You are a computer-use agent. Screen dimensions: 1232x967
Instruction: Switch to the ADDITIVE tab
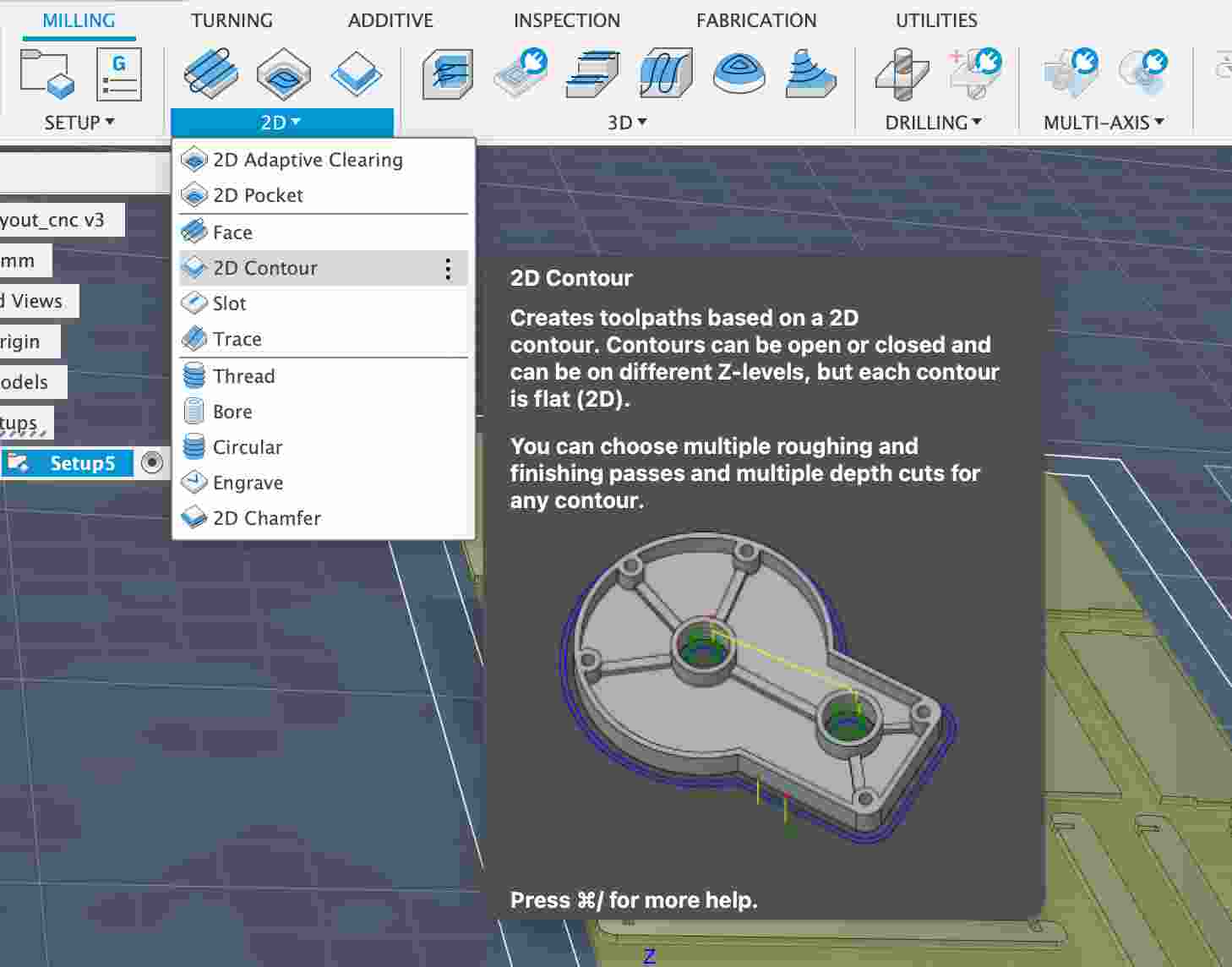[x=390, y=20]
